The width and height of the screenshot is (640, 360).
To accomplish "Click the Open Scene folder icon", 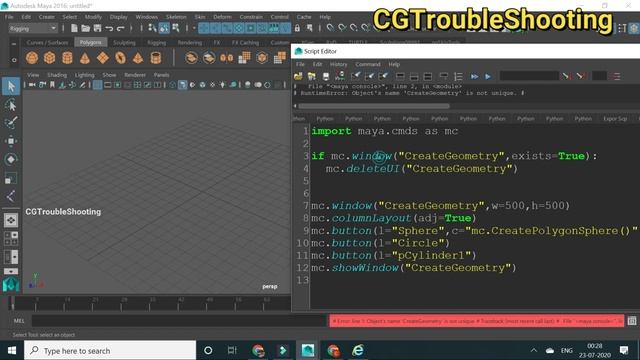I will [x=86, y=28].
